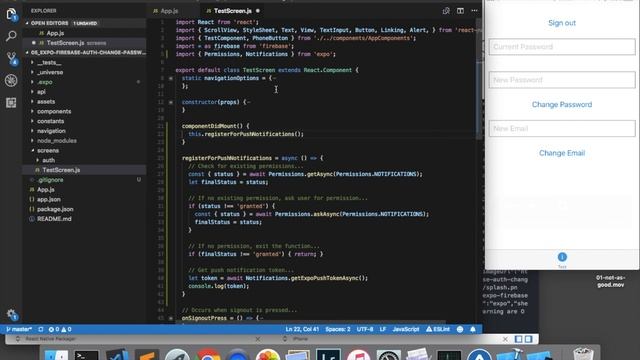This screenshot has height=360, width=640.
Task: Open the Source Control view
Action: [11, 58]
